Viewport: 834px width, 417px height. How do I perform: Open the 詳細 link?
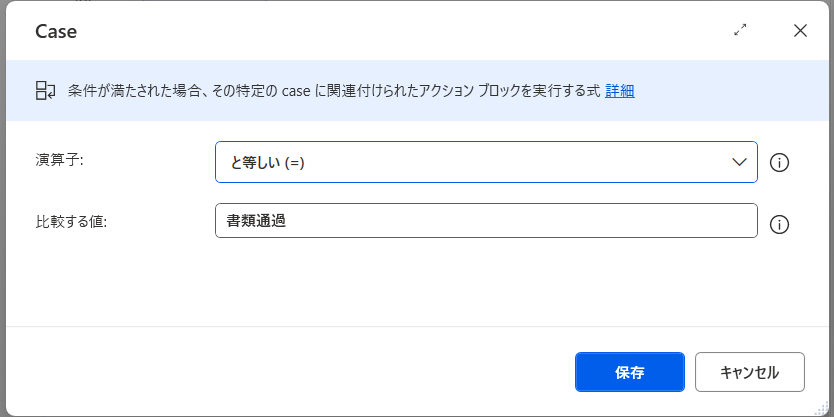click(x=620, y=91)
